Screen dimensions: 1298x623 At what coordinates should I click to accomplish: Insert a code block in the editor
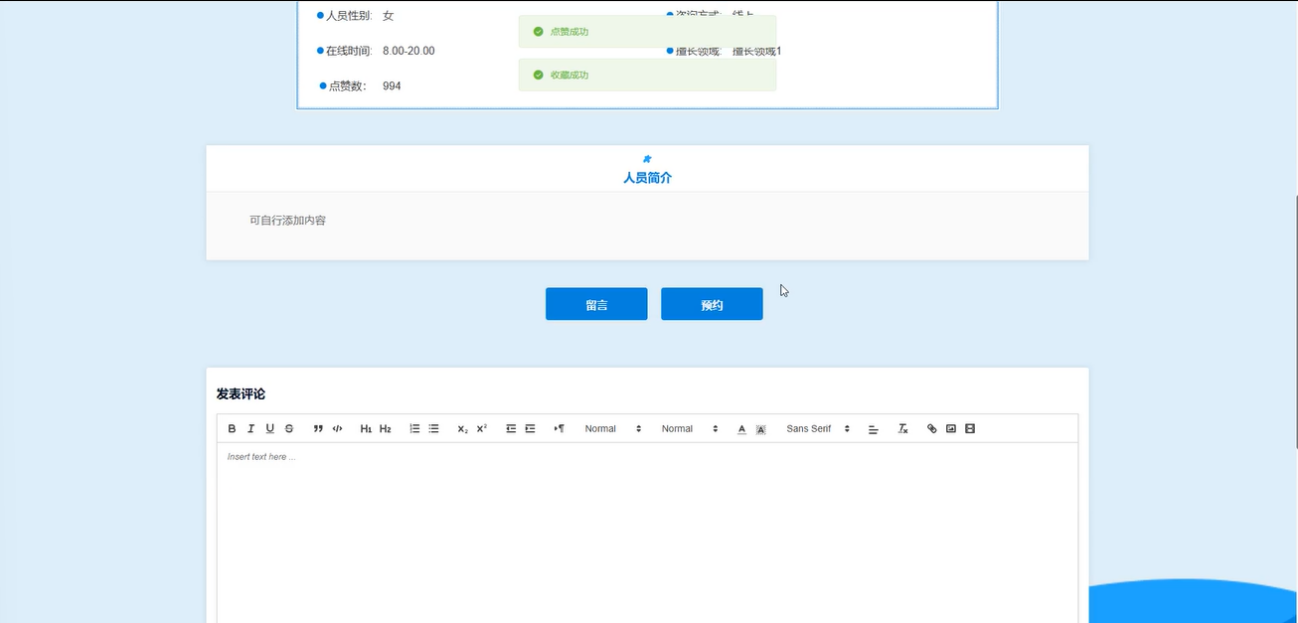337,429
